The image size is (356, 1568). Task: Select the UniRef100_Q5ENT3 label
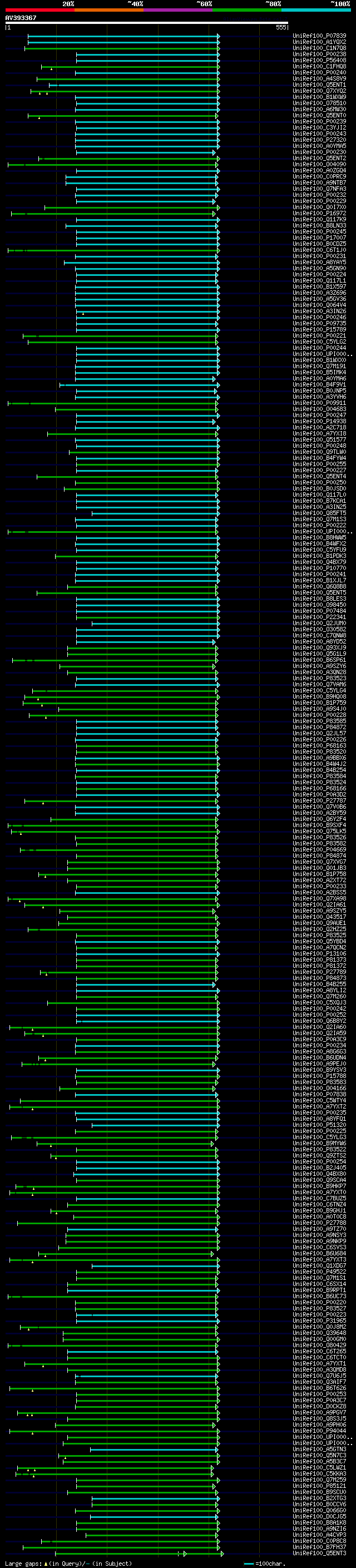pyautogui.click(x=319, y=1554)
